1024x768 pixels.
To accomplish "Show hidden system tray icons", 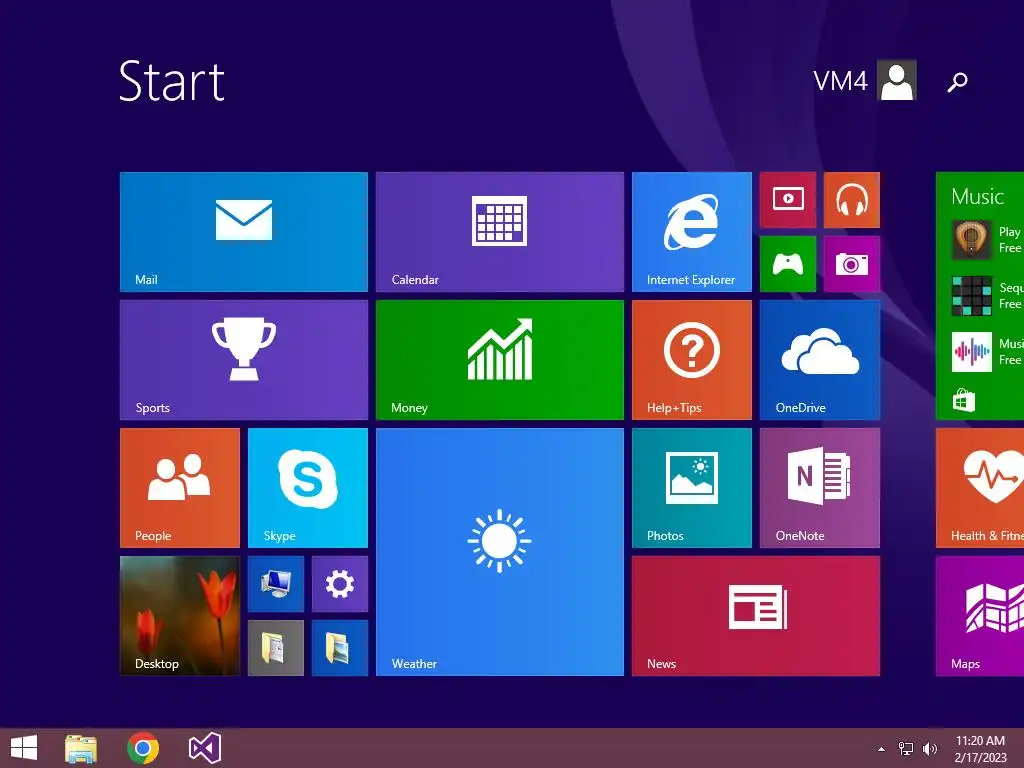I will pos(882,749).
